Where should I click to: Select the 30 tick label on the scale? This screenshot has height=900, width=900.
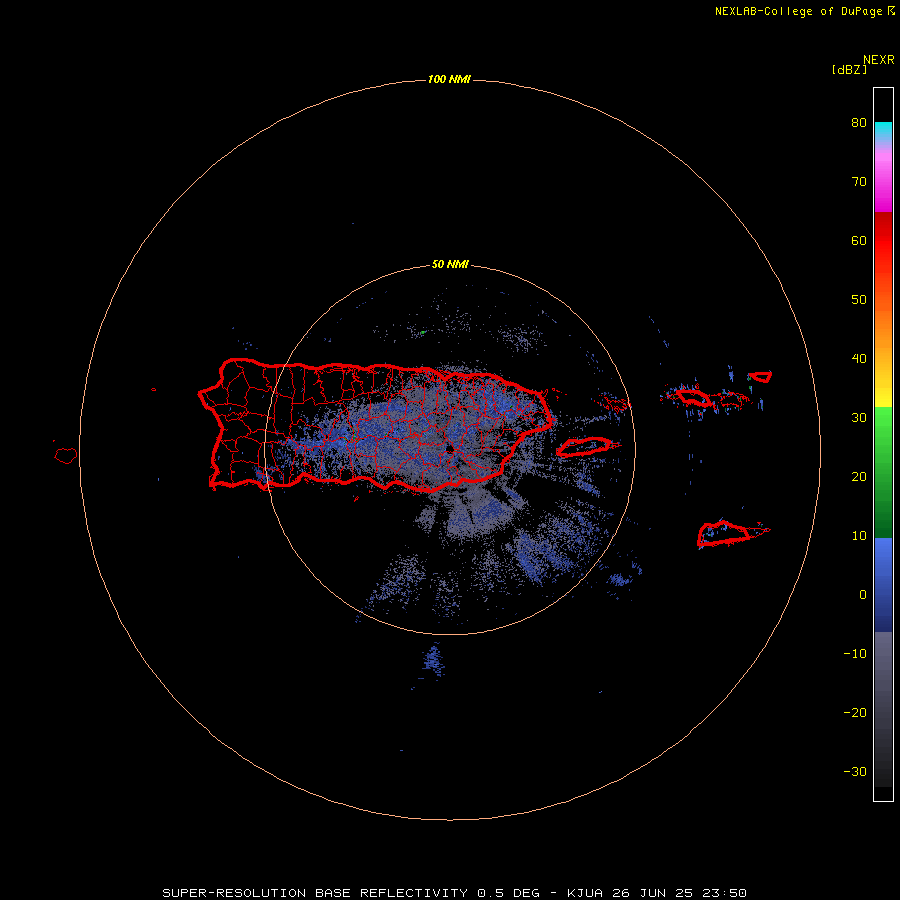point(859,418)
